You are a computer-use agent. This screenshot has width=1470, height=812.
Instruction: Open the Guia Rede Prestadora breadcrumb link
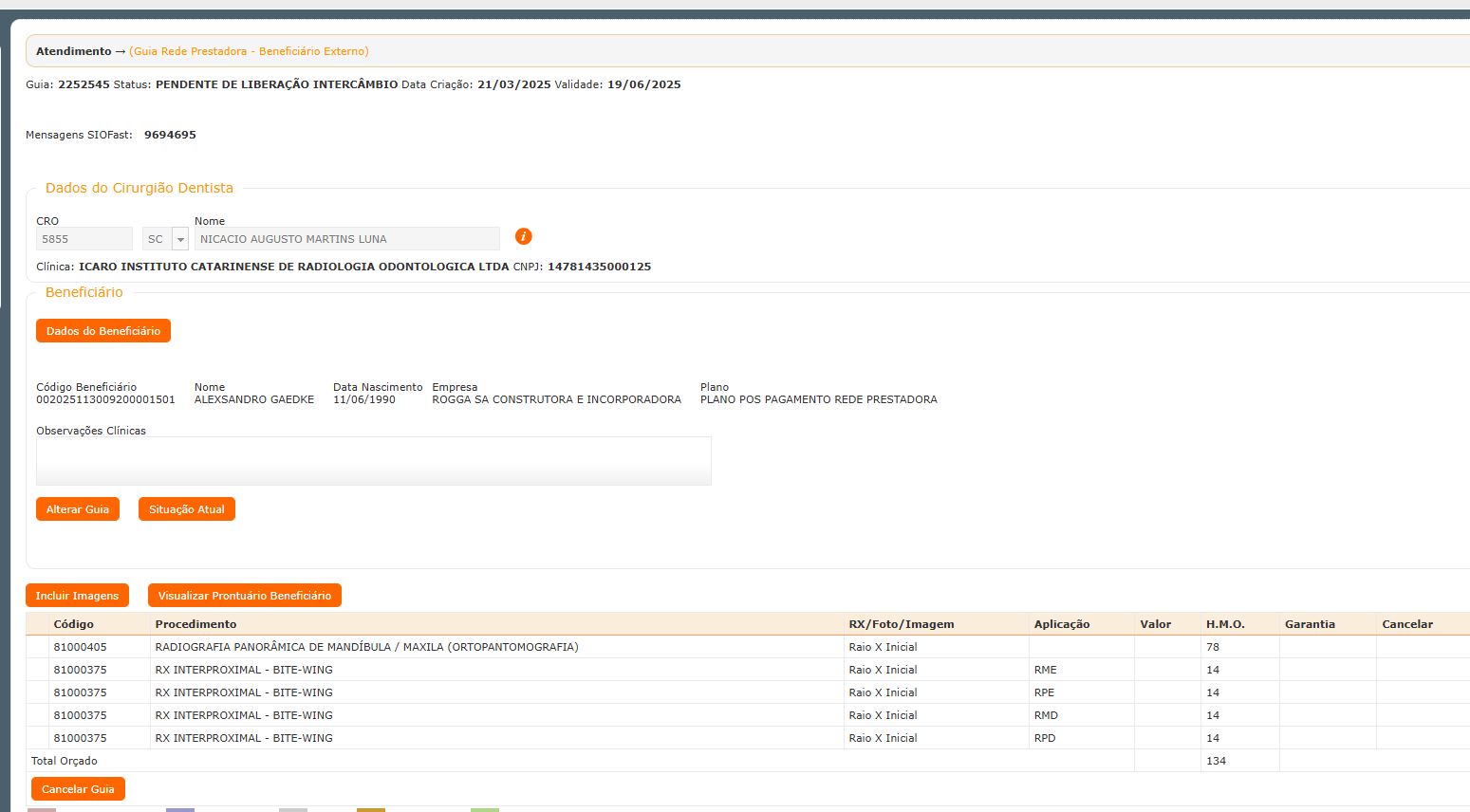pos(249,51)
